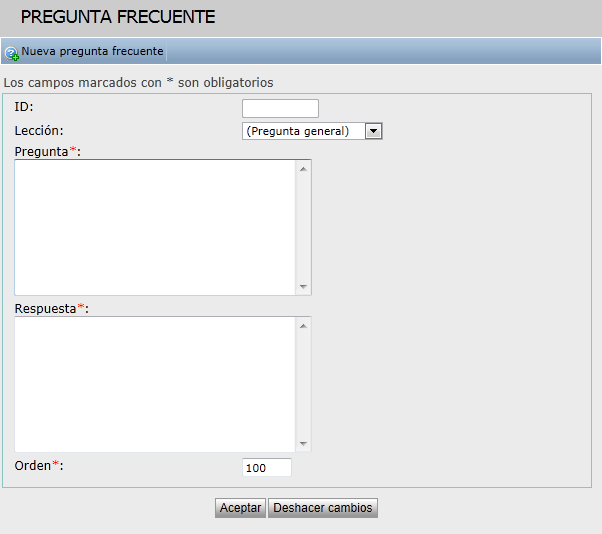Focus the ID input field
The width and height of the screenshot is (602, 534).
coord(280,108)
